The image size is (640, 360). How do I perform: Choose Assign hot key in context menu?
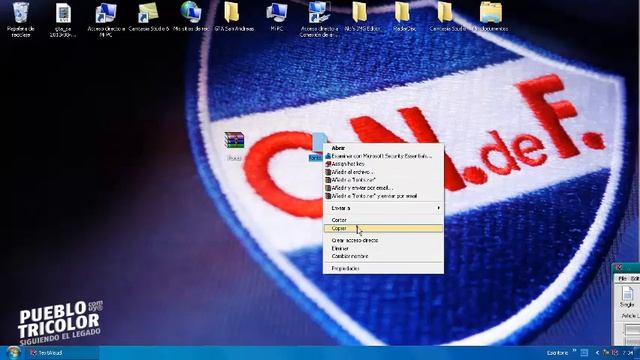coord(383,164)
